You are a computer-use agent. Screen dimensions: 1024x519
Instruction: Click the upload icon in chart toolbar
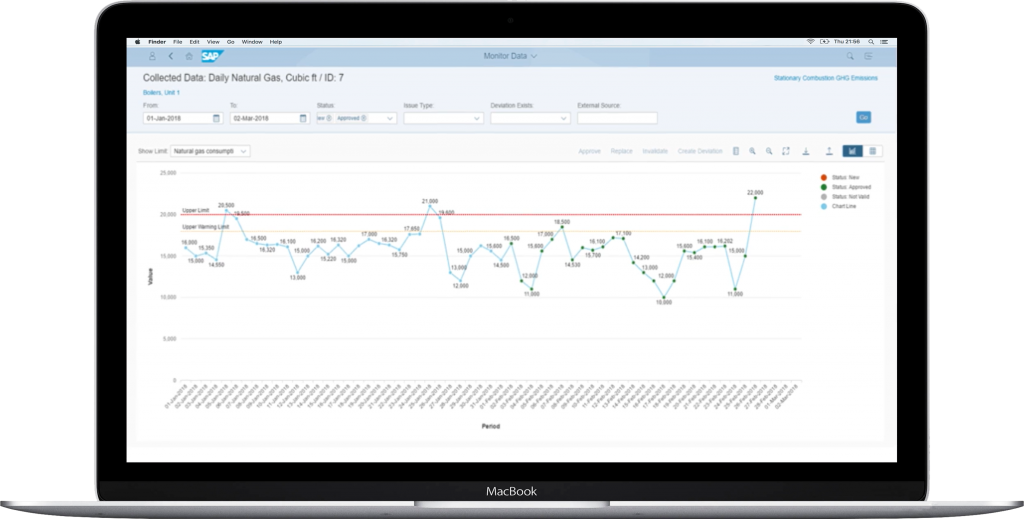click(829, 151)
